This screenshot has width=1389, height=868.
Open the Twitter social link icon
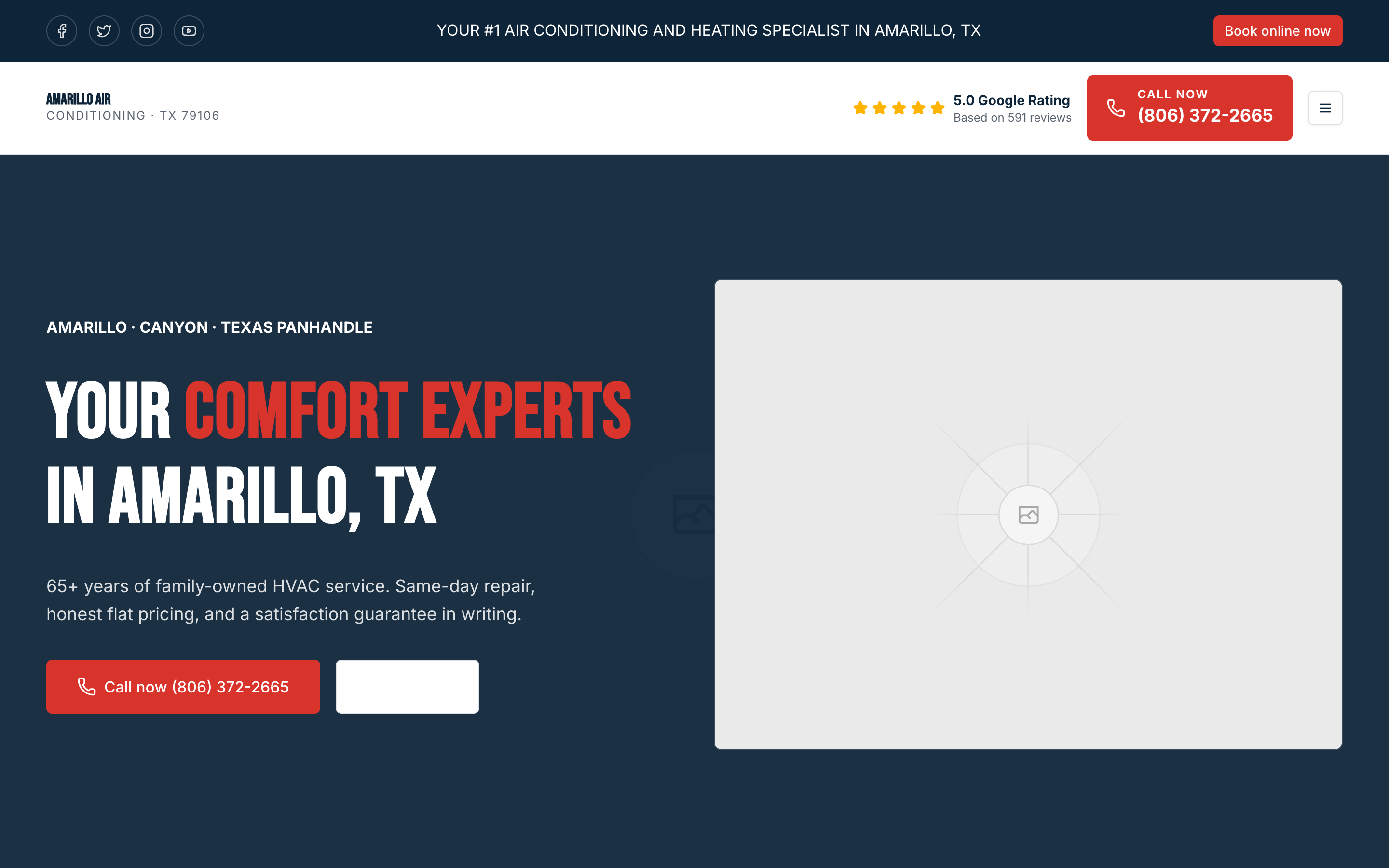(104, 31)
